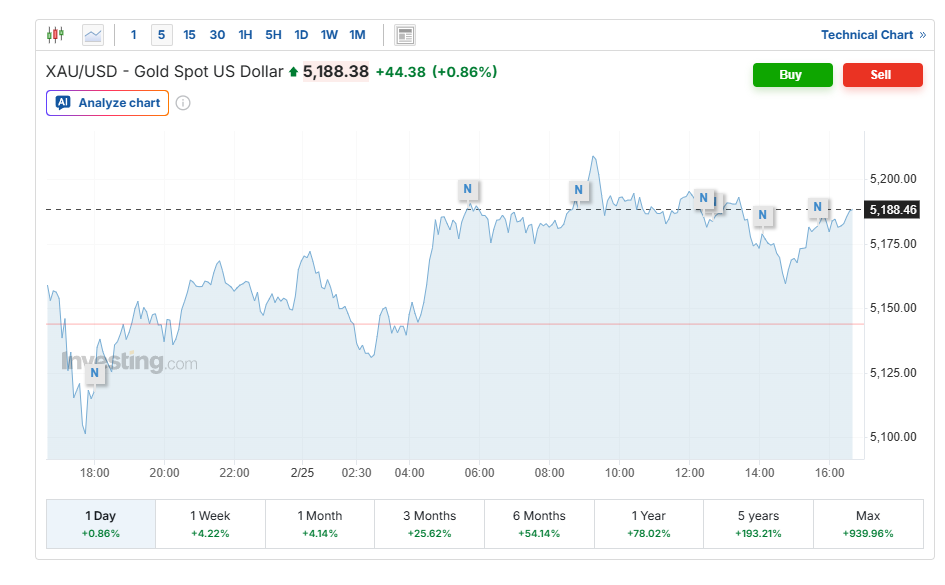This screenshot has width=945, height=585.
Task: Switch to candlestick chart type icon
Action: tap(55, 35)
